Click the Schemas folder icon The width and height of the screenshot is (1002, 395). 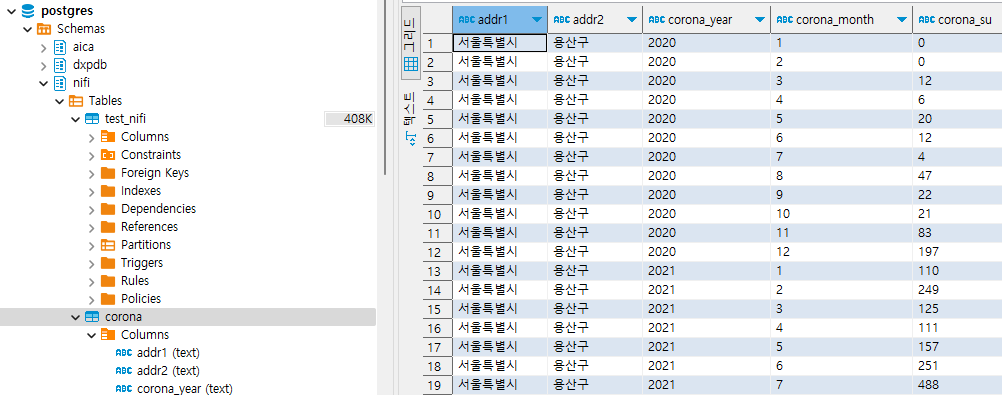tap(44, 29)
